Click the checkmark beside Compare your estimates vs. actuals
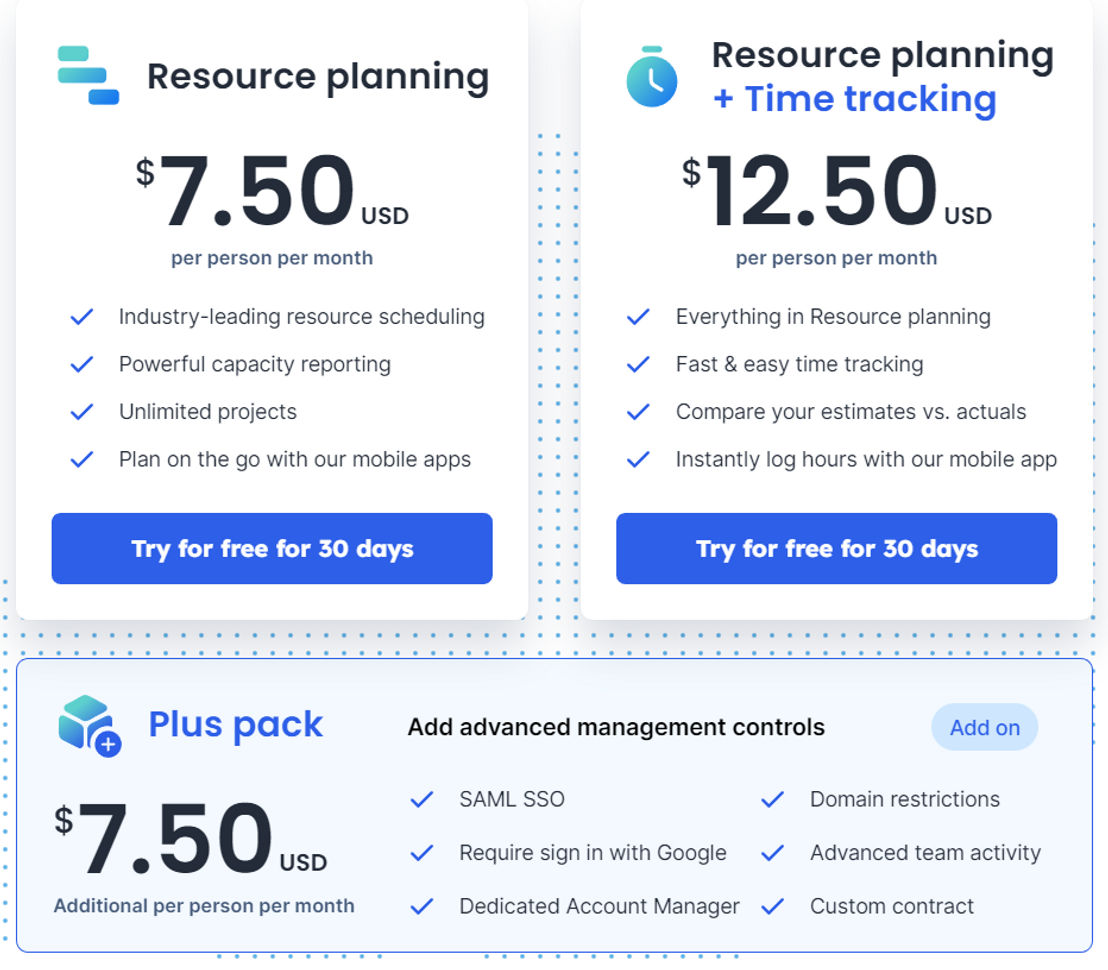1108x970 pixels. point(638,412)
